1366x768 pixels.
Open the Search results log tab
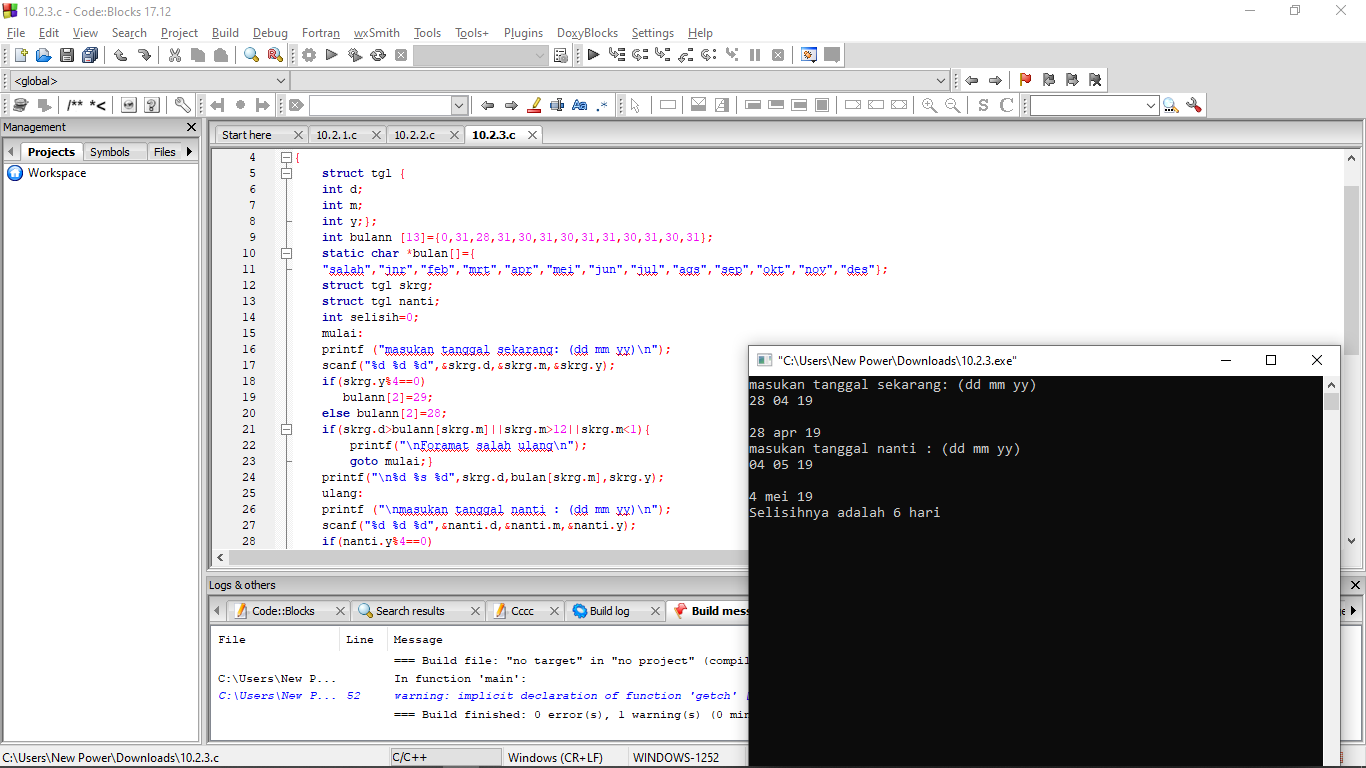(x=410, y=611)
